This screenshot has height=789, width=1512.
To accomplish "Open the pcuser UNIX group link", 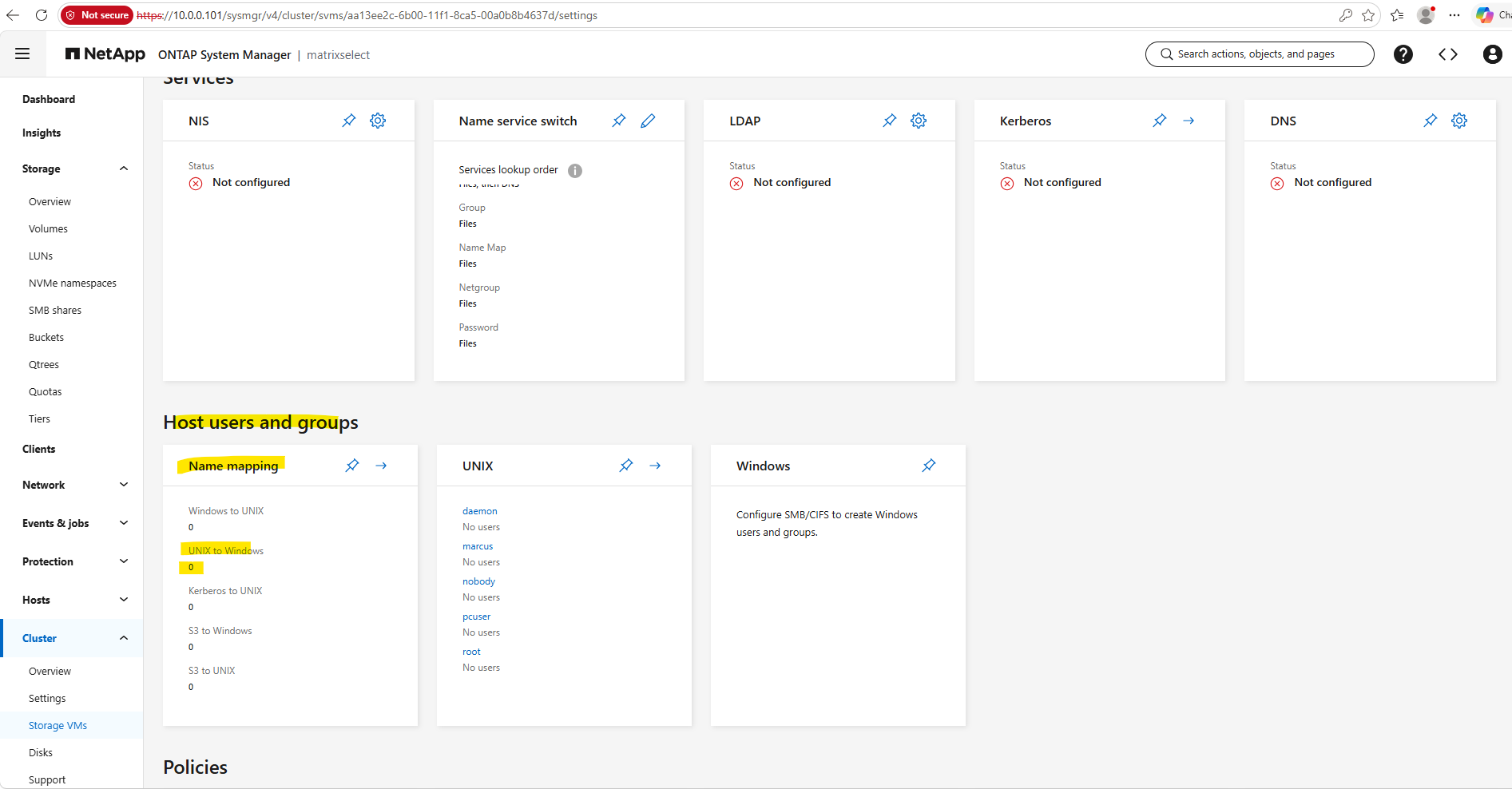I will click(x=476, y=617).
